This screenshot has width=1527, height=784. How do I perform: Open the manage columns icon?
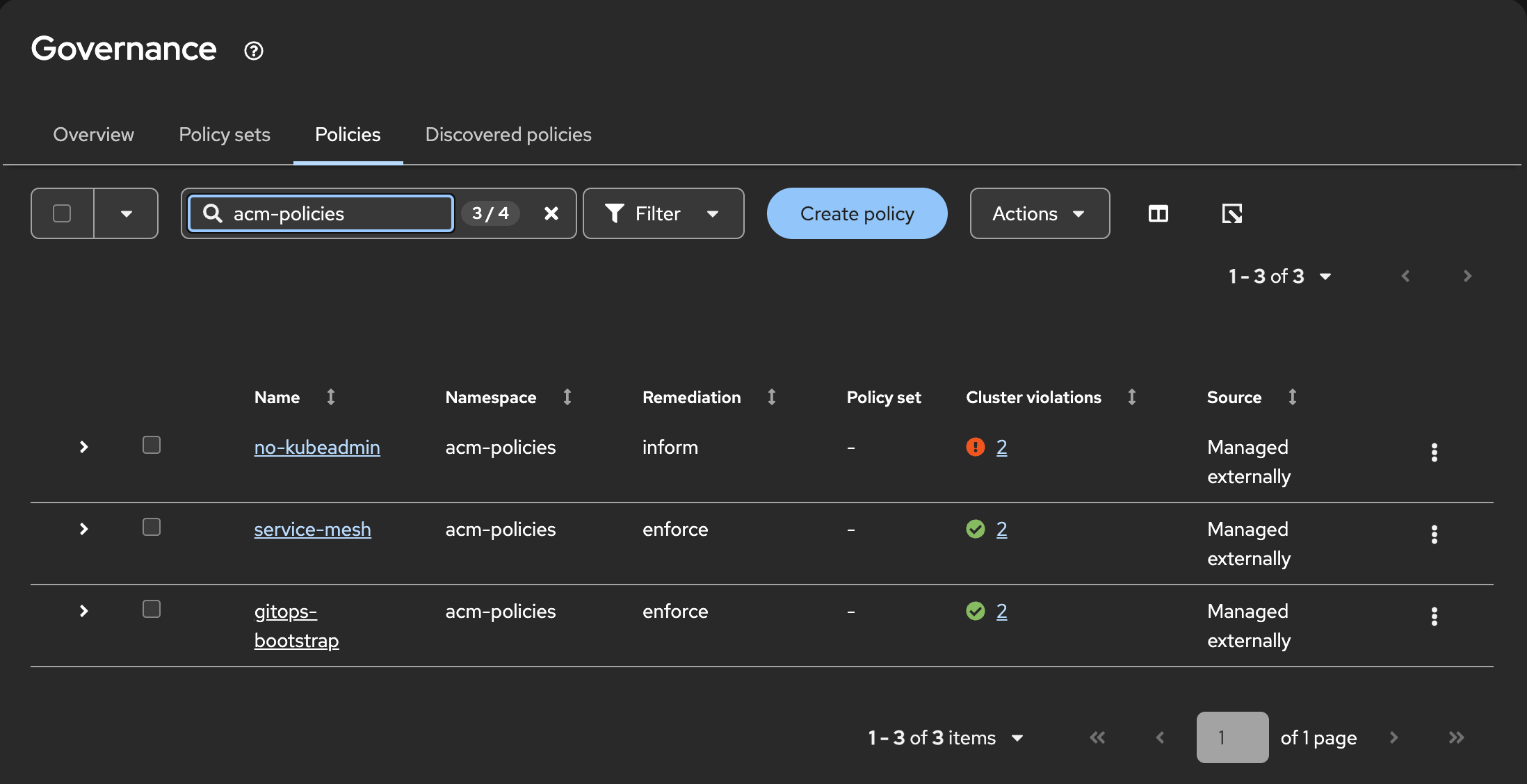[x=1158, y=213]
